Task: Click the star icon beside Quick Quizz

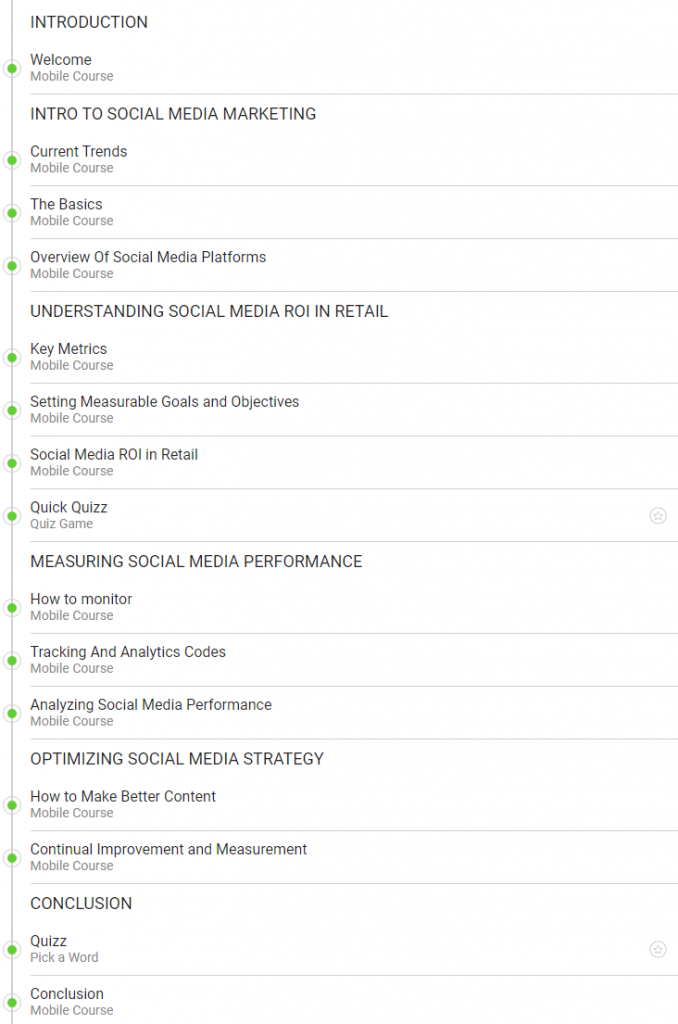Action: click(x=657, y=515)
